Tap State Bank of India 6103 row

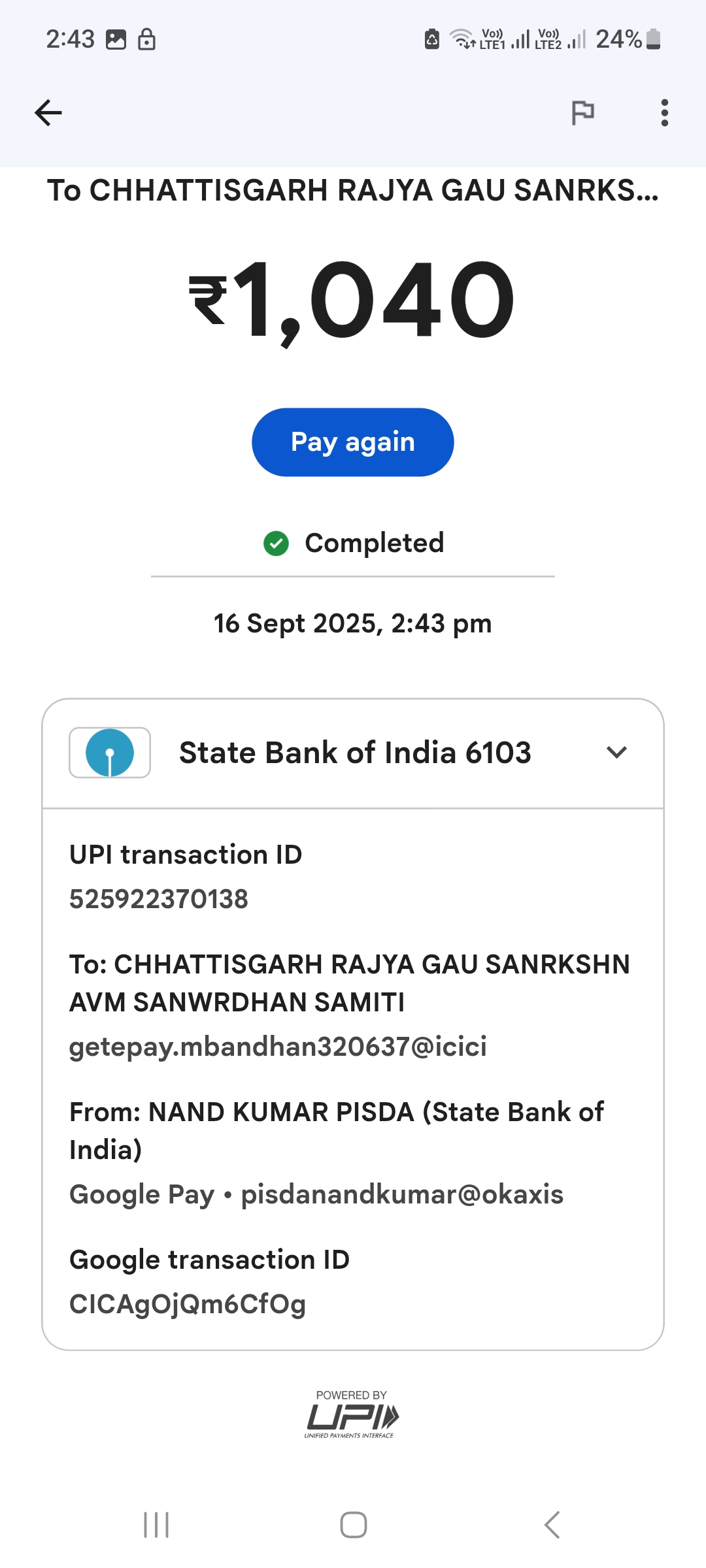[355, 753]
